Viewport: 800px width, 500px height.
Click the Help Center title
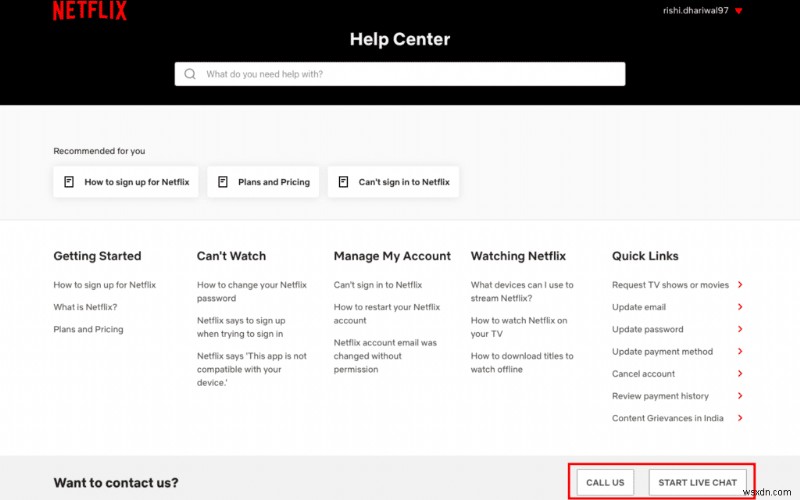click(400, 39)
